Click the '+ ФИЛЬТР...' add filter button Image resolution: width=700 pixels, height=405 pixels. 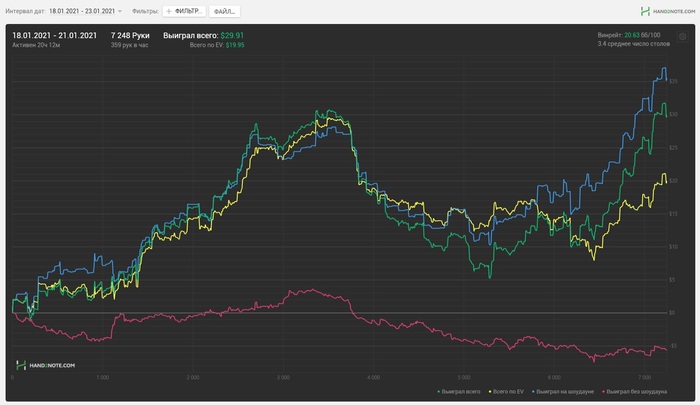point(184,11)
